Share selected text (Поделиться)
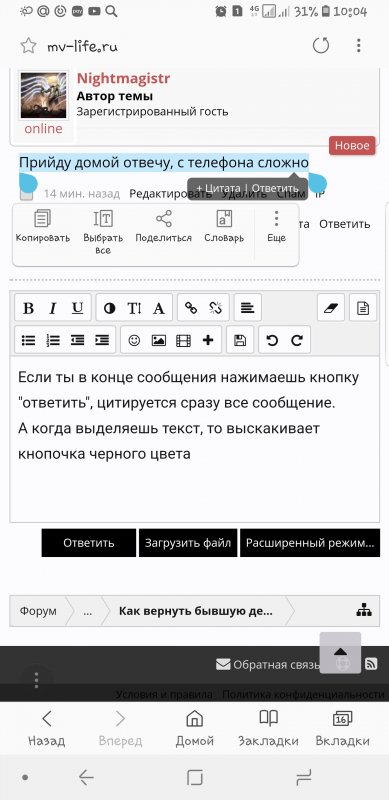Screen dimensions: 389x800 point(163,226)
